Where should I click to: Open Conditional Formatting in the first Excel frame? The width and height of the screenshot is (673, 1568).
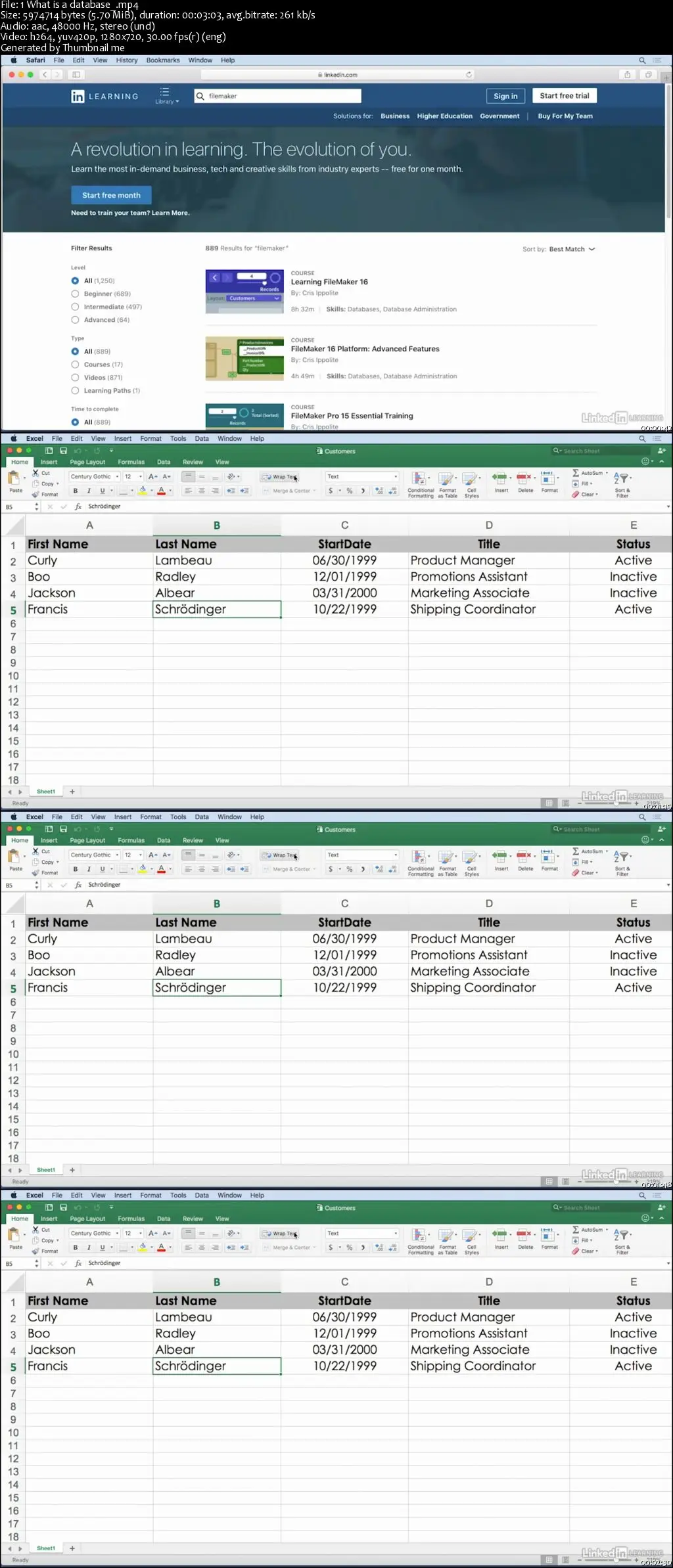421,485
